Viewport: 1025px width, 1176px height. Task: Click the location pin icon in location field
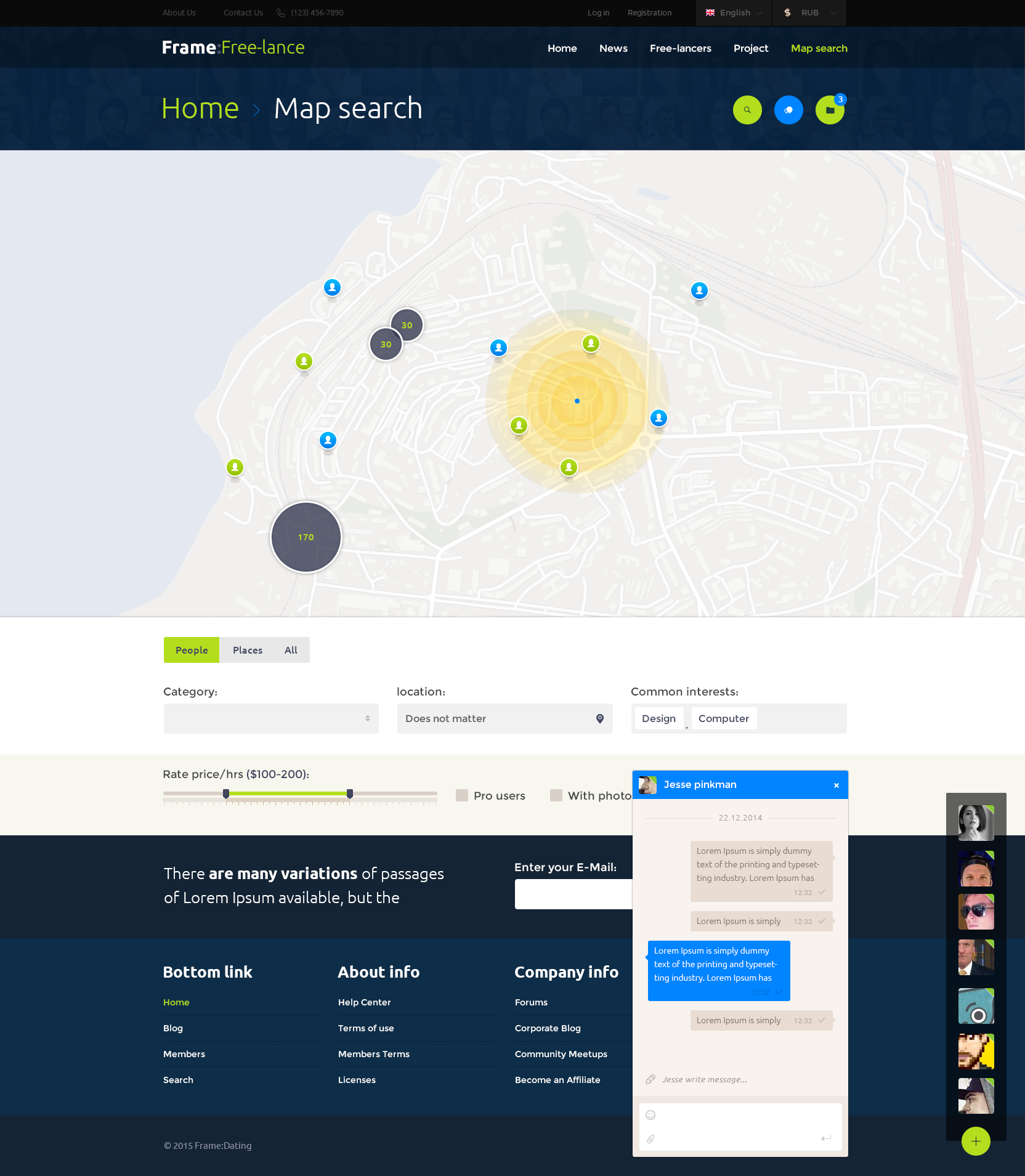tap(600, 719)
